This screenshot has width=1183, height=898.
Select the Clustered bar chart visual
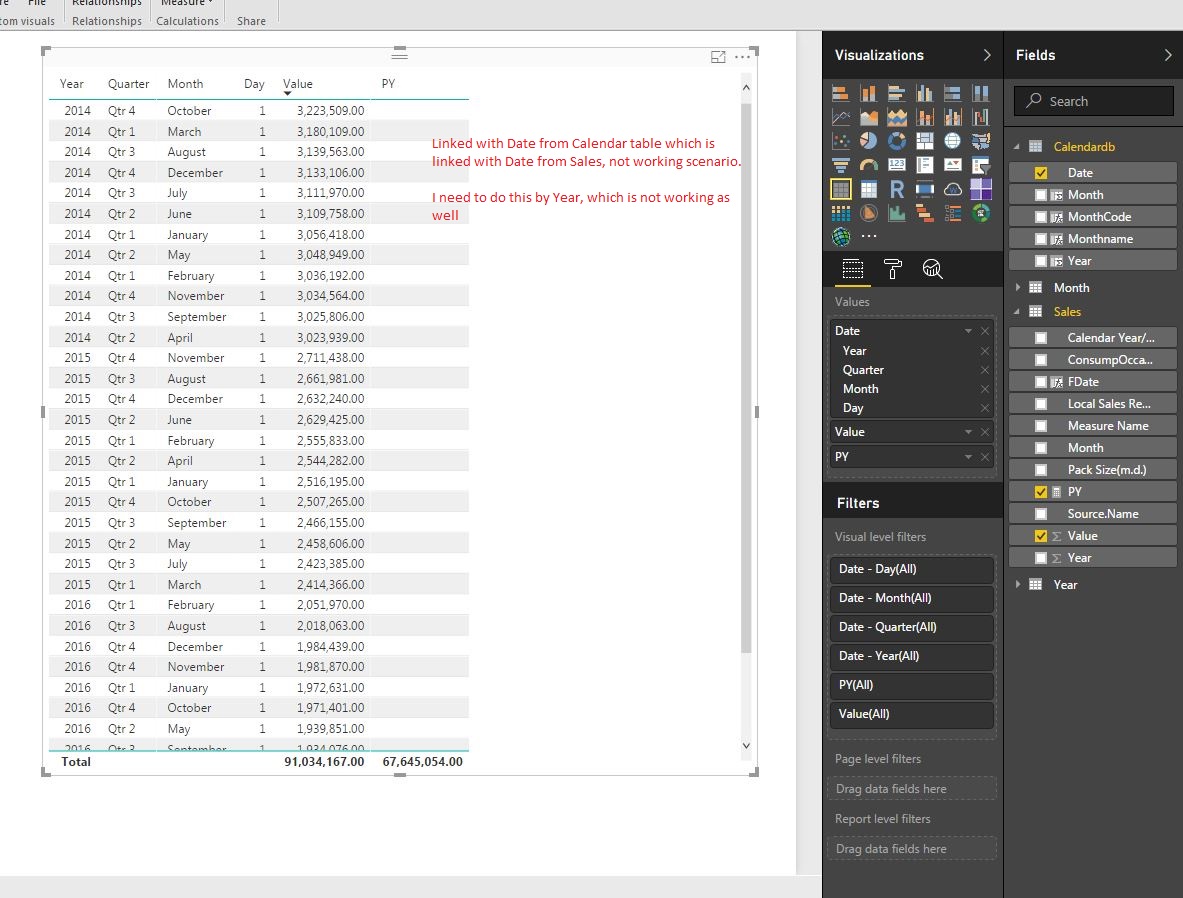pos(896,93)
